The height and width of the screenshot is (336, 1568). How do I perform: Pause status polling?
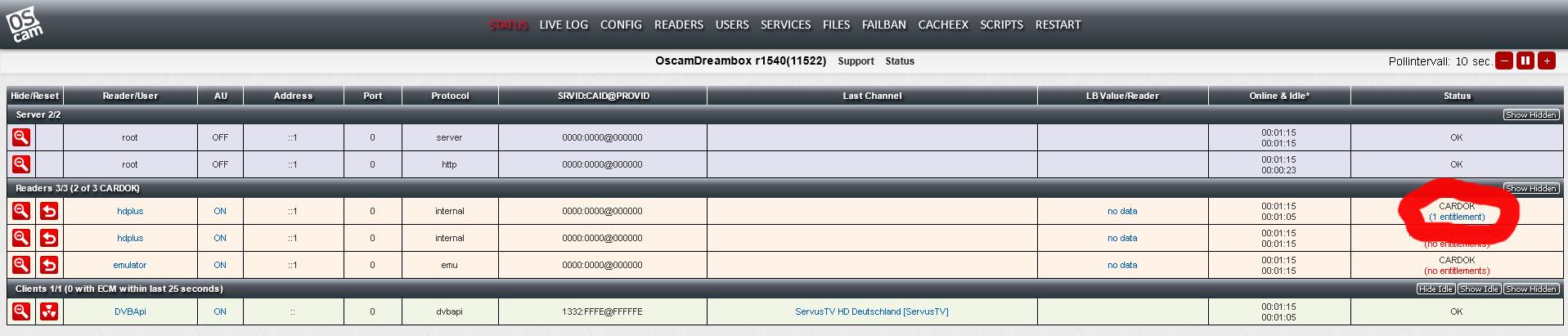(x=1525, y=60)
